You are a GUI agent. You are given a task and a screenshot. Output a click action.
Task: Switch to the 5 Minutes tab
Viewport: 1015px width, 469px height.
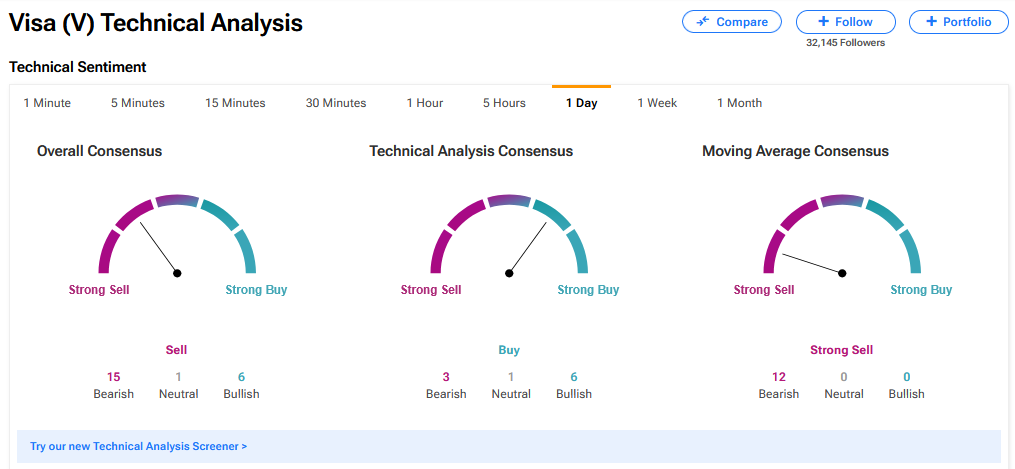point(138,103)
